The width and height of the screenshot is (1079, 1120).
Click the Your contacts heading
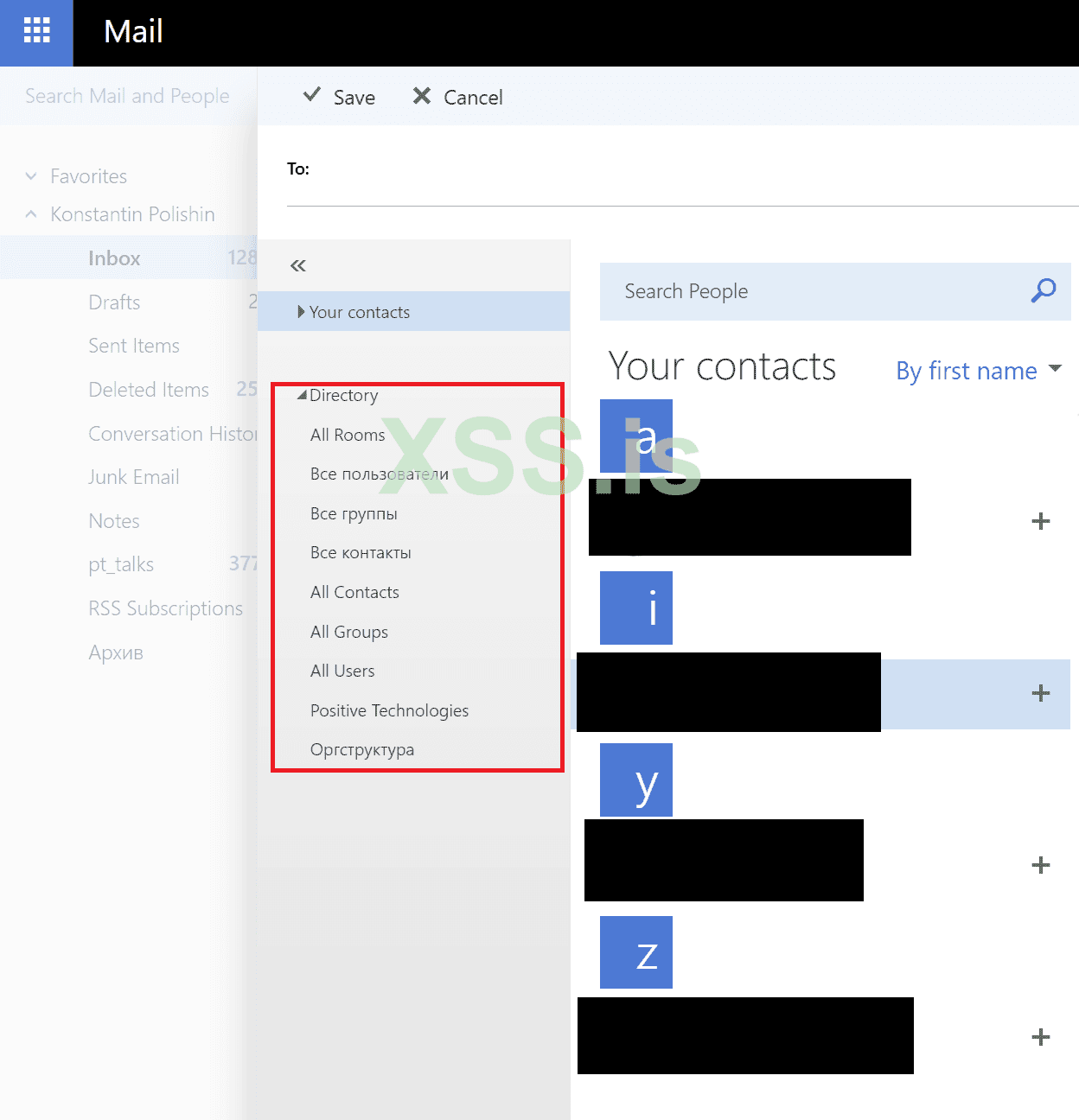pos(722,366)
